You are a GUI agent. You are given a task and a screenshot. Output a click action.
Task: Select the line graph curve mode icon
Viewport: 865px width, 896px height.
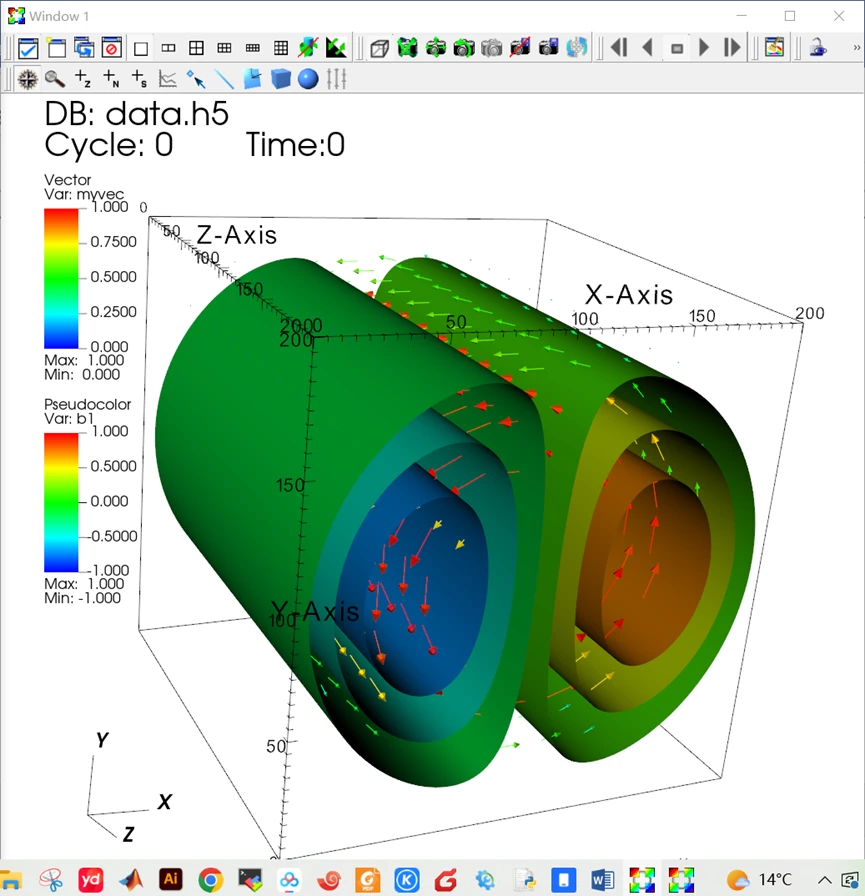(167, 79)
